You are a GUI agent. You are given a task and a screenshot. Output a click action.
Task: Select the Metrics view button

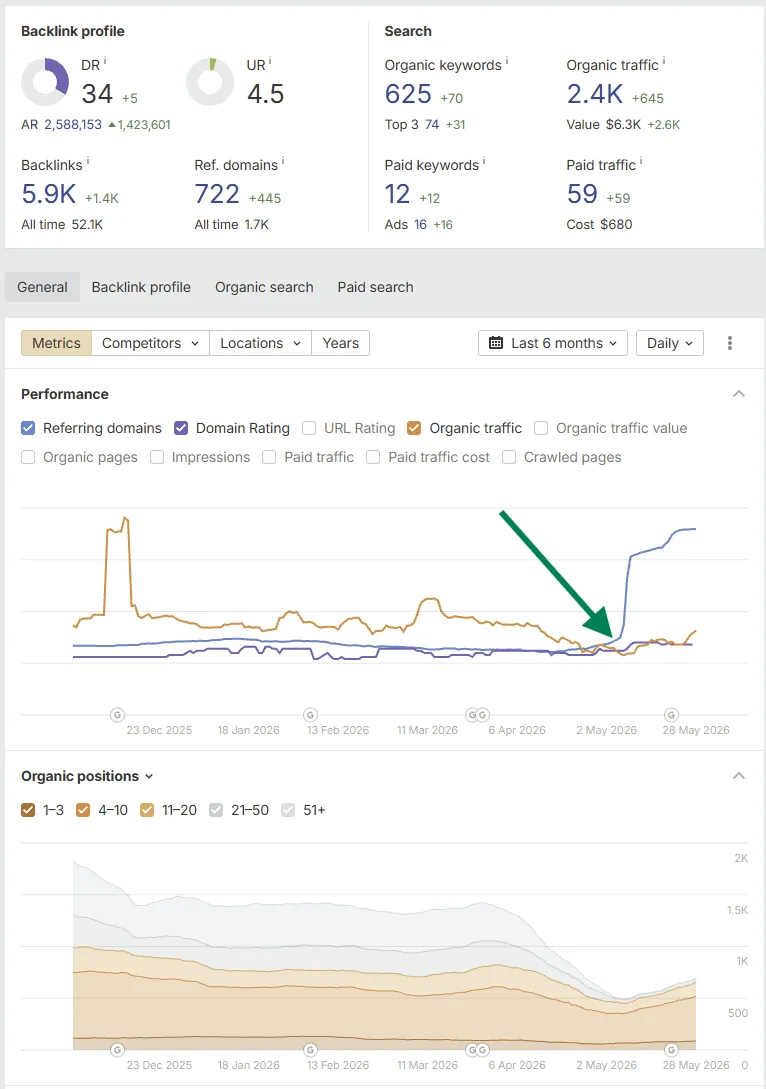[56, 343]
